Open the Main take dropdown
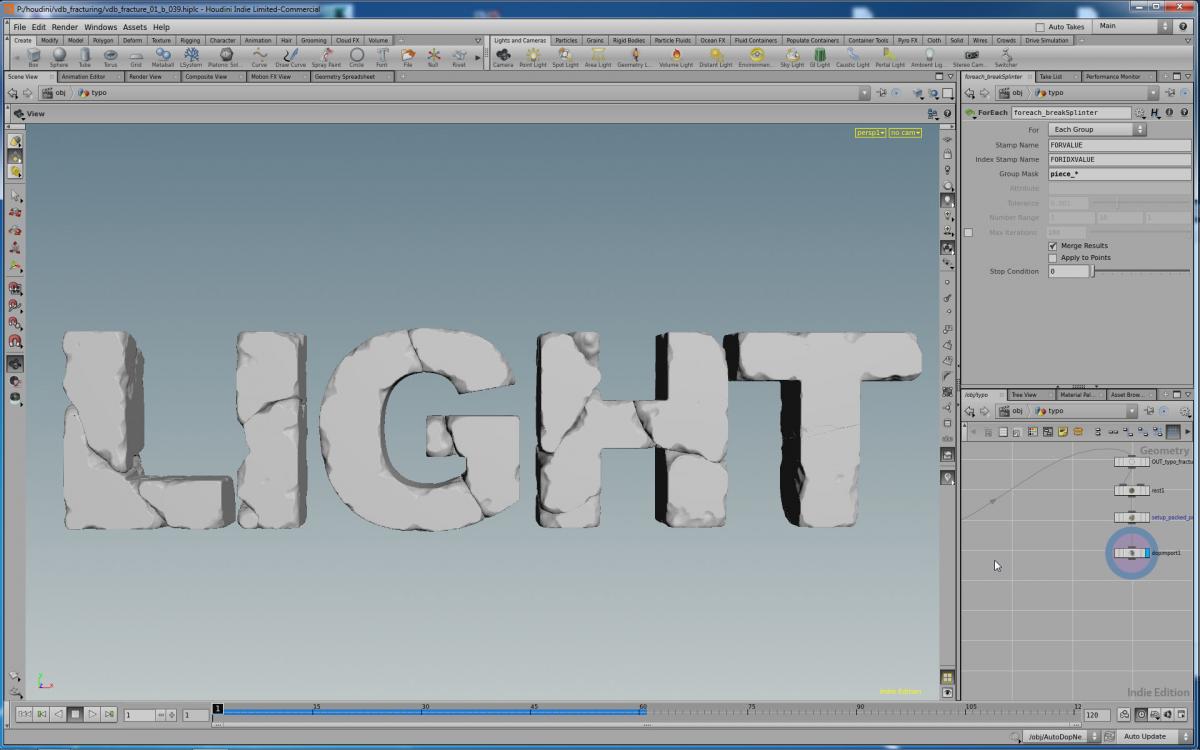 (x=1135, y=26)
